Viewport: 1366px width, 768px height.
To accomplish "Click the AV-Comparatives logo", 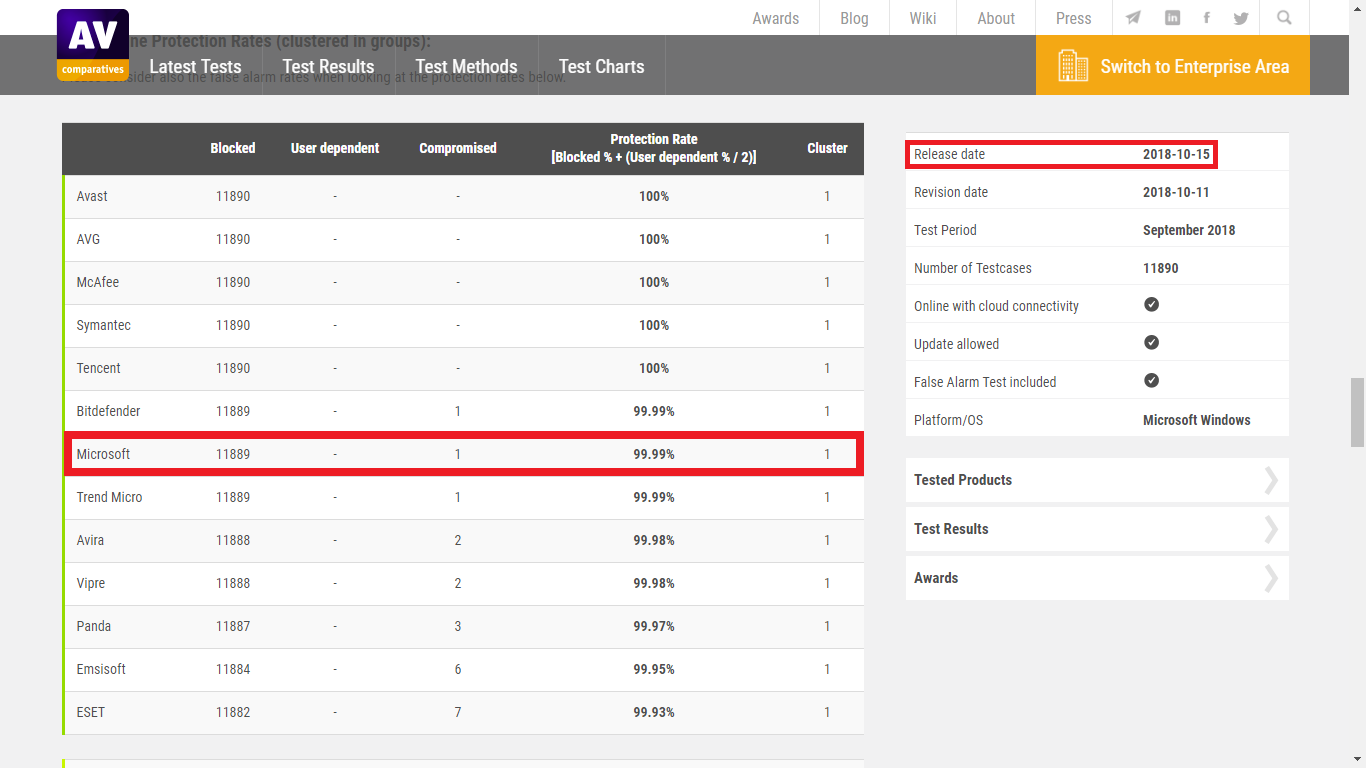I will (x=92, y=42).
